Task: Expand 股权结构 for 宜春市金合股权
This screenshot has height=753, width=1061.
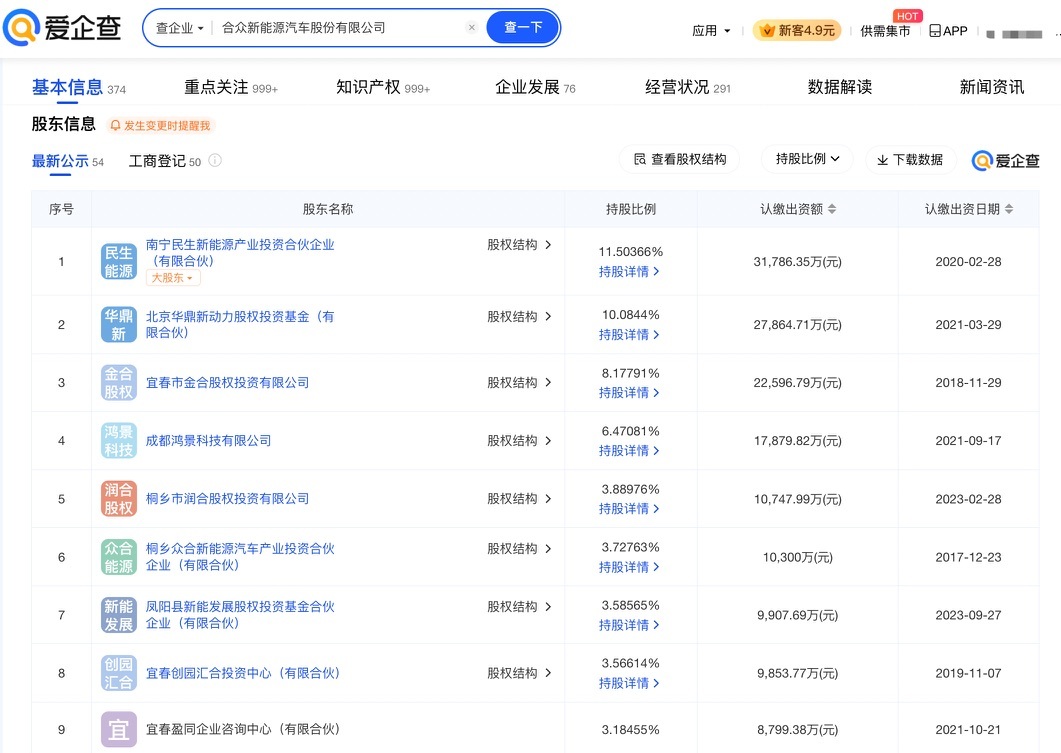Action: (x=520, y=383)
